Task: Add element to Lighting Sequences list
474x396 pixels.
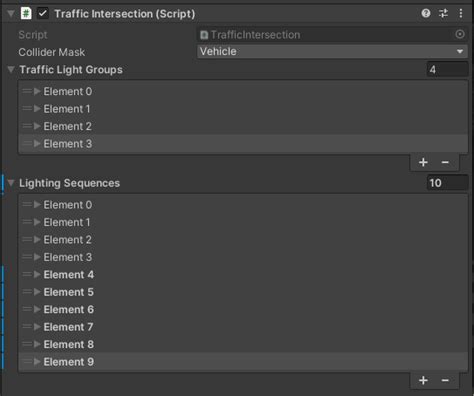Action: (423, 380)
